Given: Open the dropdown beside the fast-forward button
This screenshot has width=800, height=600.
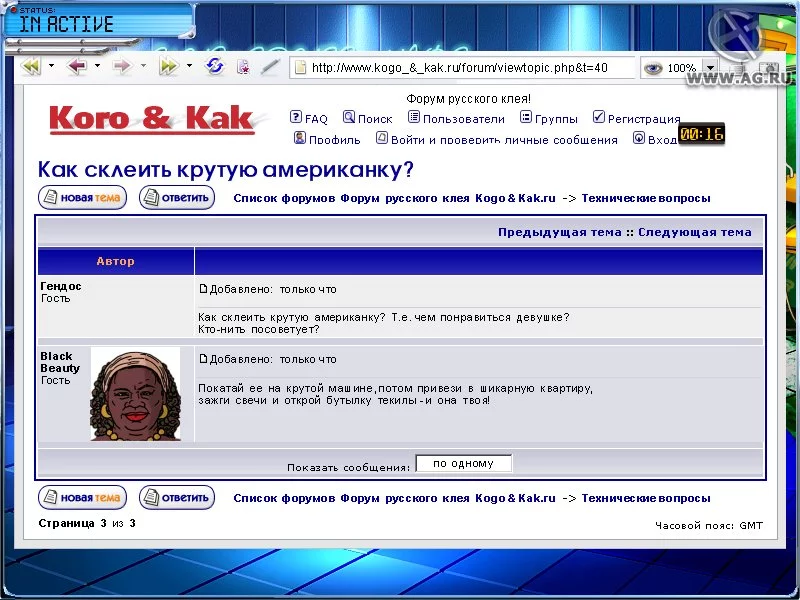Looking at the screenshot, I should tap(189, 66).
